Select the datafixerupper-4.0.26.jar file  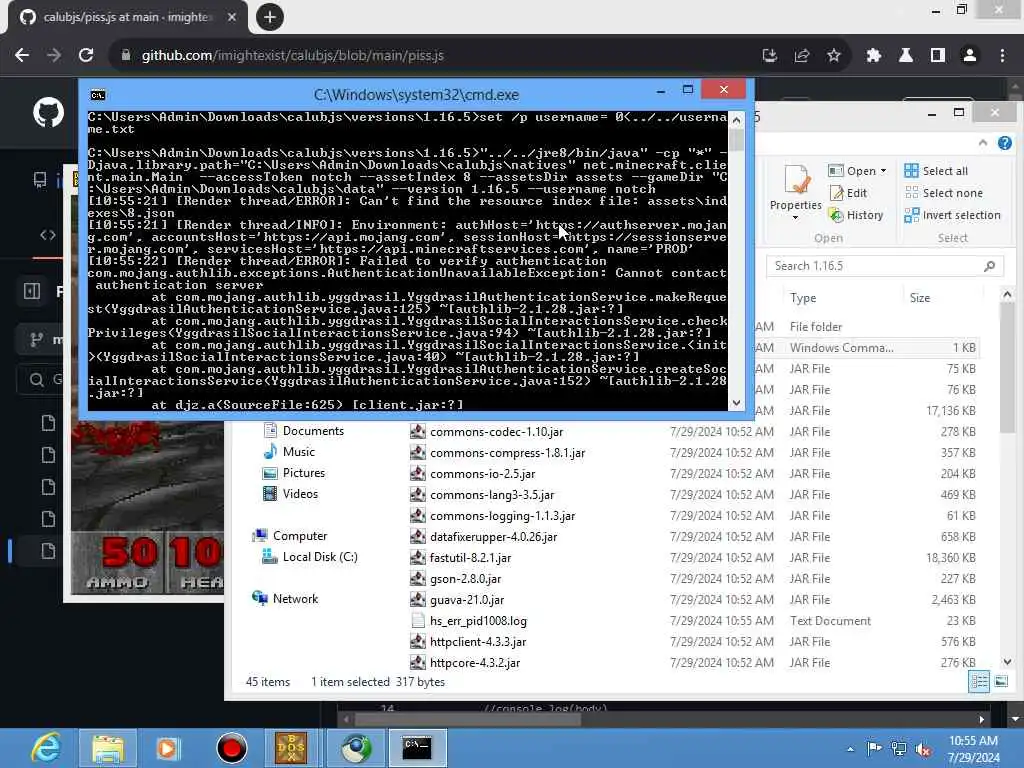click(x=484, y=537)
